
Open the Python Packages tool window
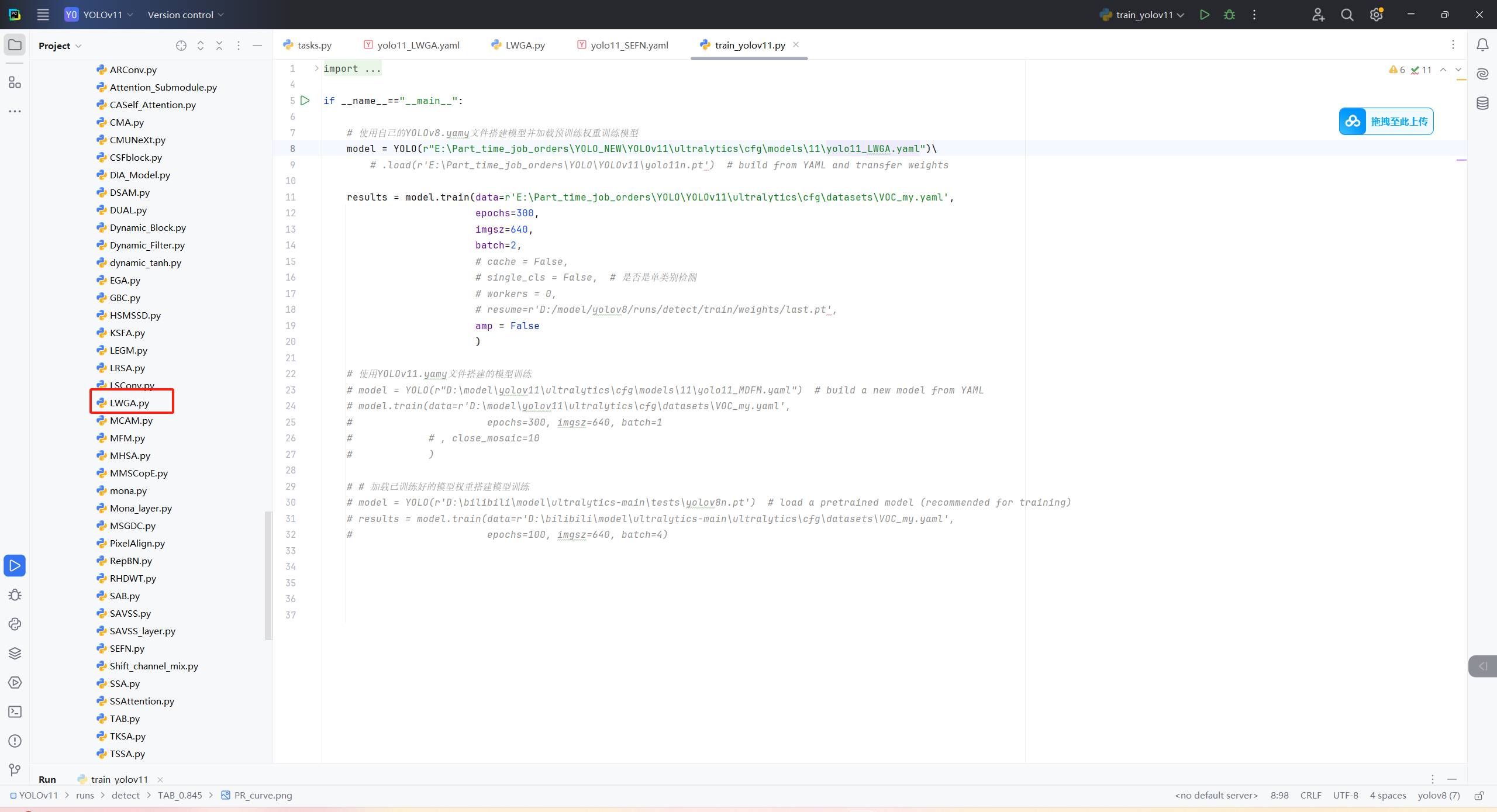[x=15, y=653]
